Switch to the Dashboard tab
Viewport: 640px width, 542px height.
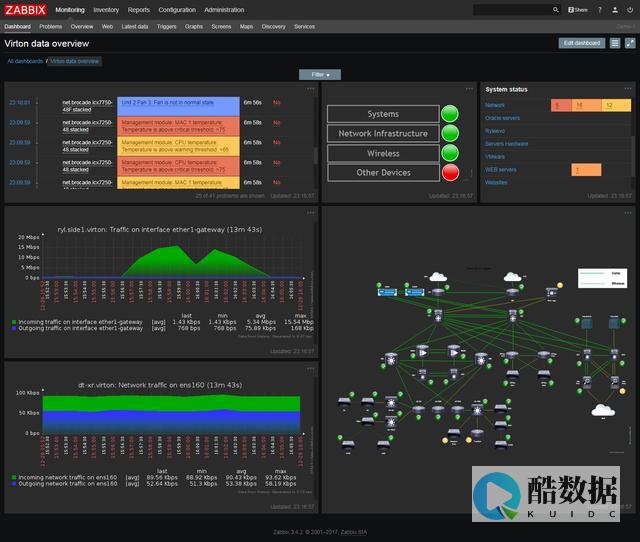click(18, 27)
